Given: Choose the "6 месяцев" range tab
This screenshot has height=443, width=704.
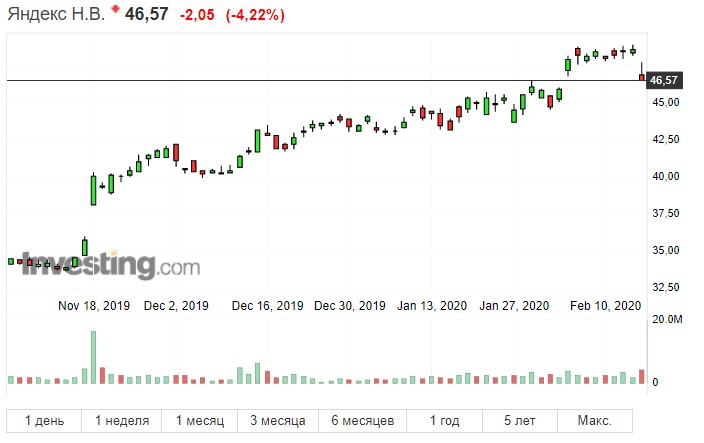Looking at the screenshot, I should pos(362,421).
